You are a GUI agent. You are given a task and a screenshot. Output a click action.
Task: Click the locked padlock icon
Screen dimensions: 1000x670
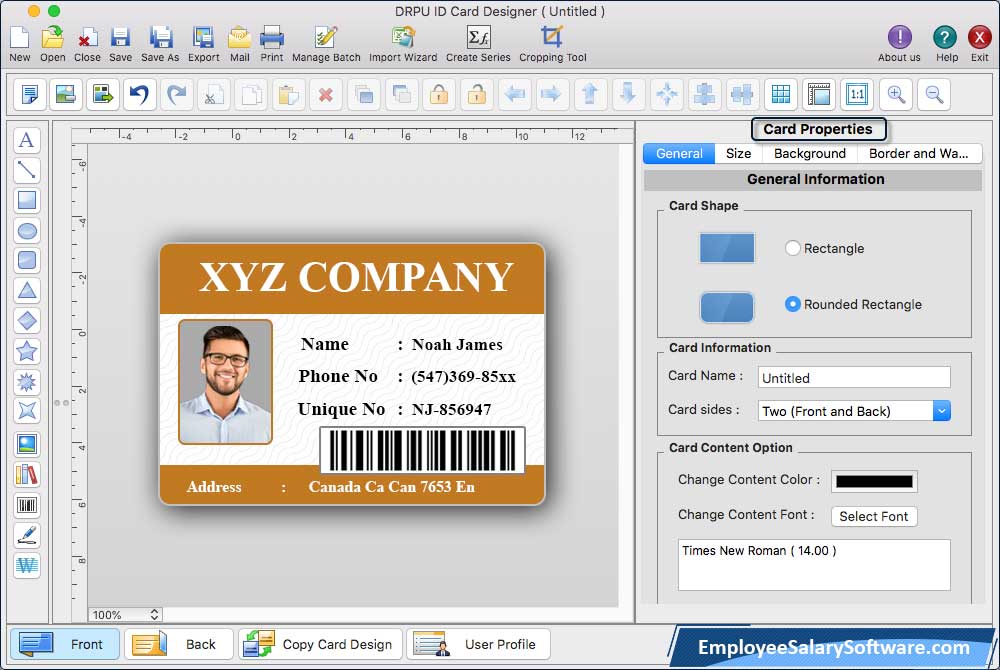[x=439, y=94]
